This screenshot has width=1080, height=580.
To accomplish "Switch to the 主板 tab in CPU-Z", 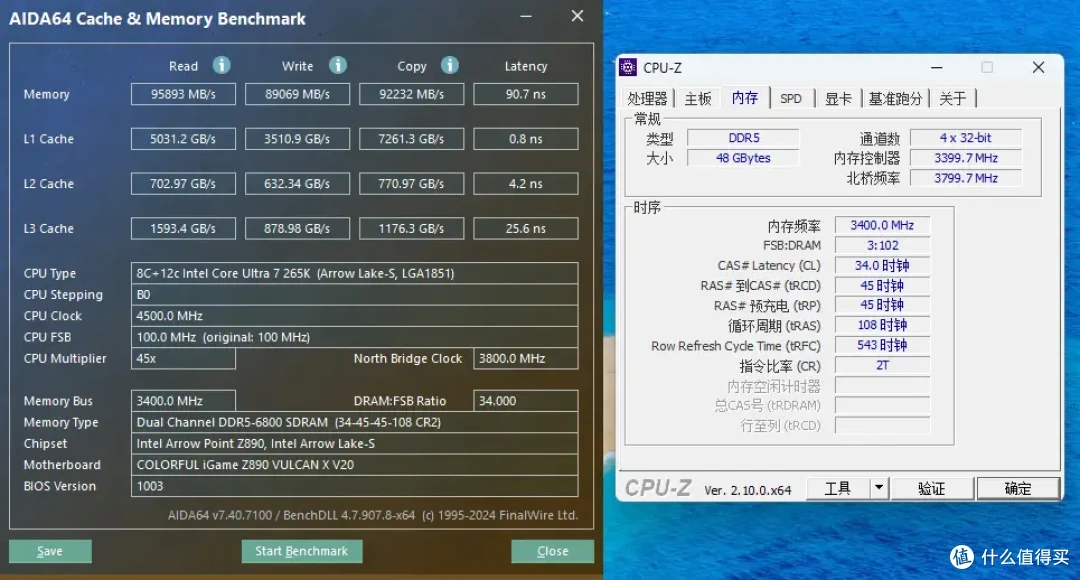I will 698,99.
